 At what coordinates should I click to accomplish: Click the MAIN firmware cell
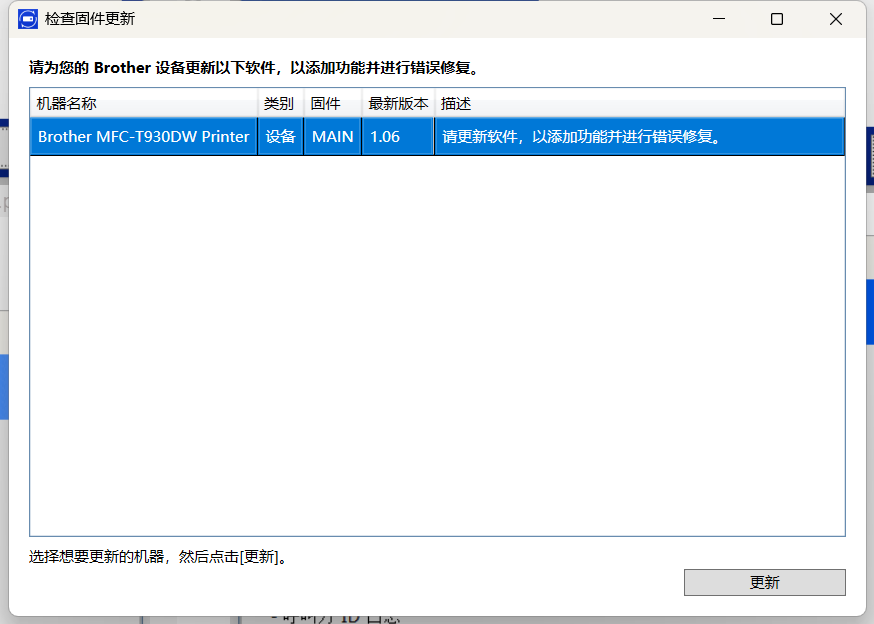pos(333,137)
